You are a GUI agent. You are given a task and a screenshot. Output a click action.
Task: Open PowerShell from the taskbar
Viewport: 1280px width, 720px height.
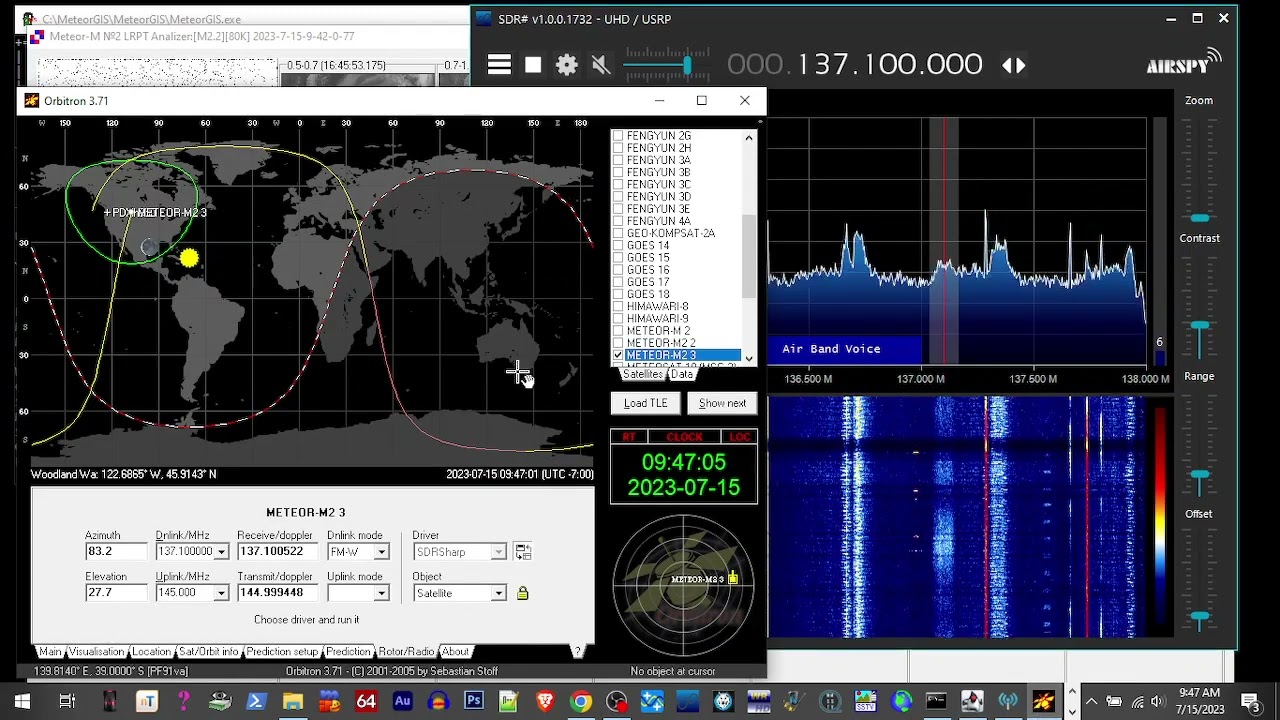coord(256,701)
